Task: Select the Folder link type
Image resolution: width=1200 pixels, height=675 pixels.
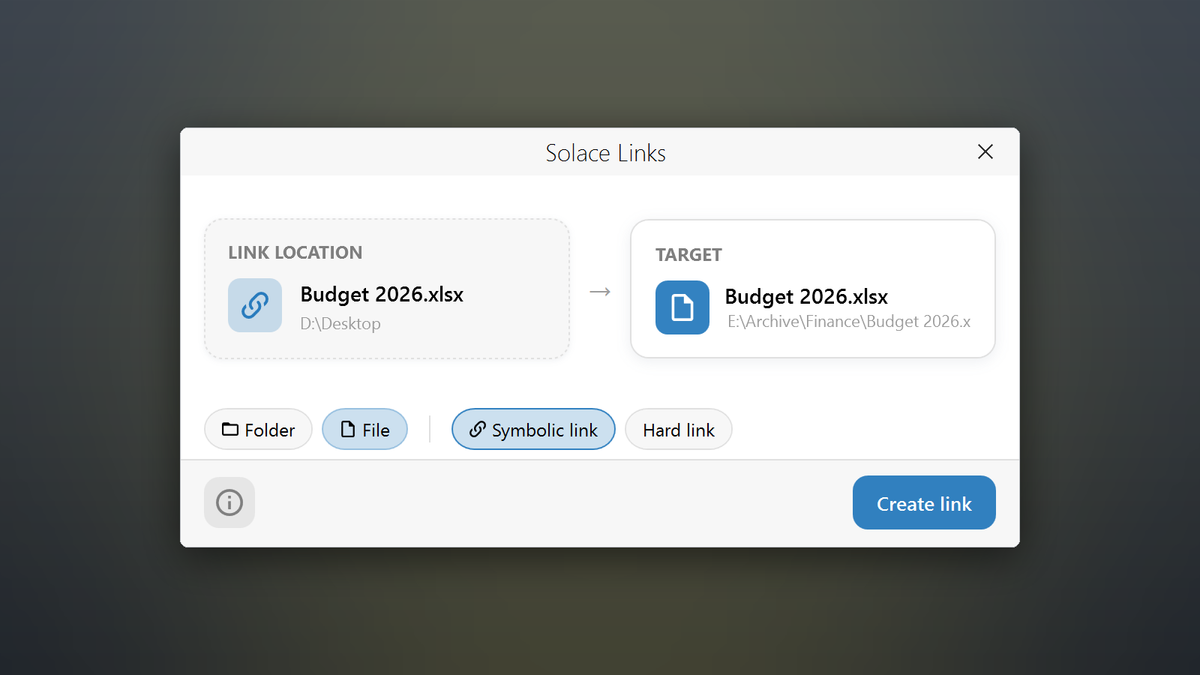Action: tap(258, 430)
